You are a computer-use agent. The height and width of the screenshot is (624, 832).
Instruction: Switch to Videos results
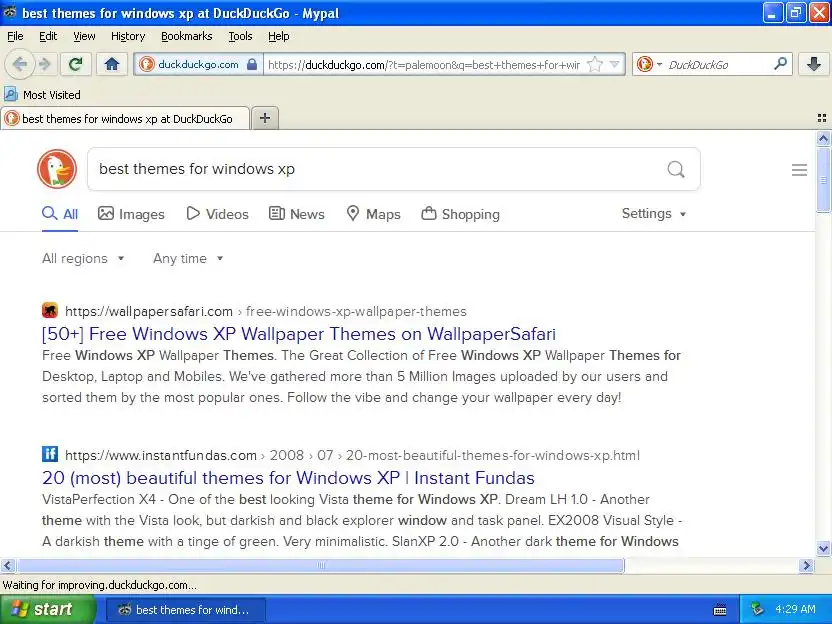(217, 214)
